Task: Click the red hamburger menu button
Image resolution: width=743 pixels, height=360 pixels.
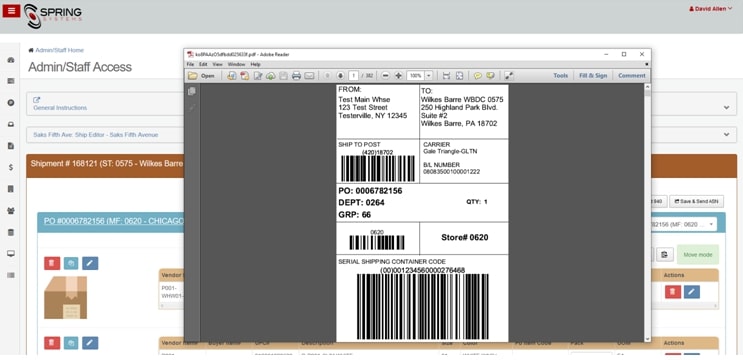Action: click(11, 10)
